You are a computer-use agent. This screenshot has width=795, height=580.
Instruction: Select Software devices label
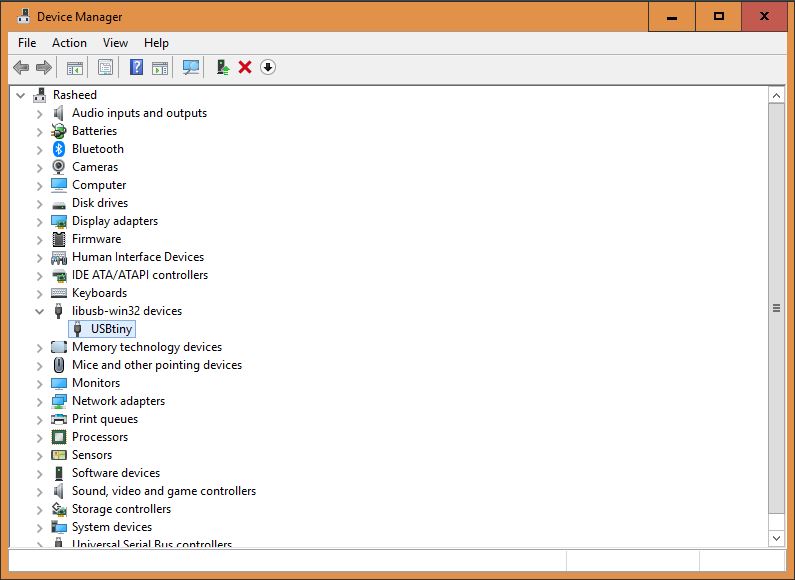(x=116, y=473)
